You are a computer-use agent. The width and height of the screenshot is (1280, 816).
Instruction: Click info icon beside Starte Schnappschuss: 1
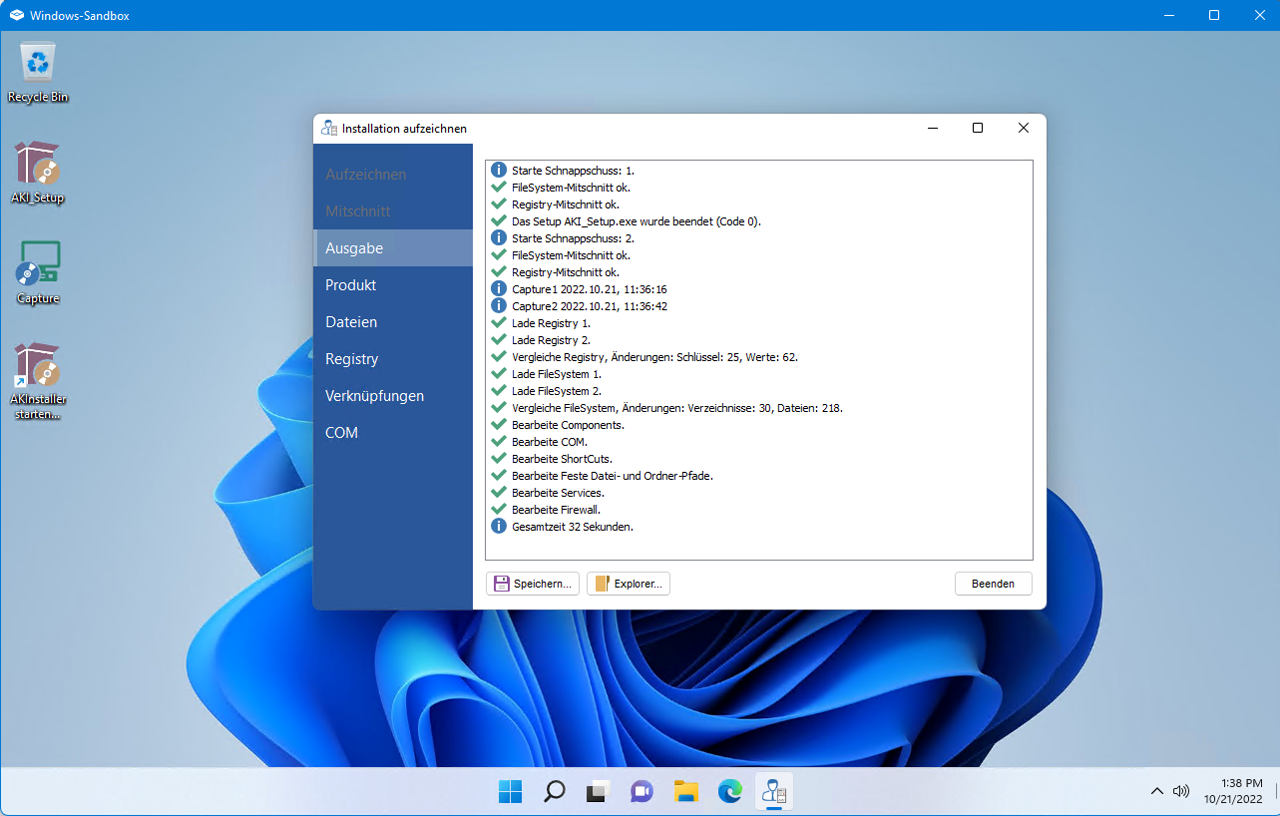pos(499,170)
